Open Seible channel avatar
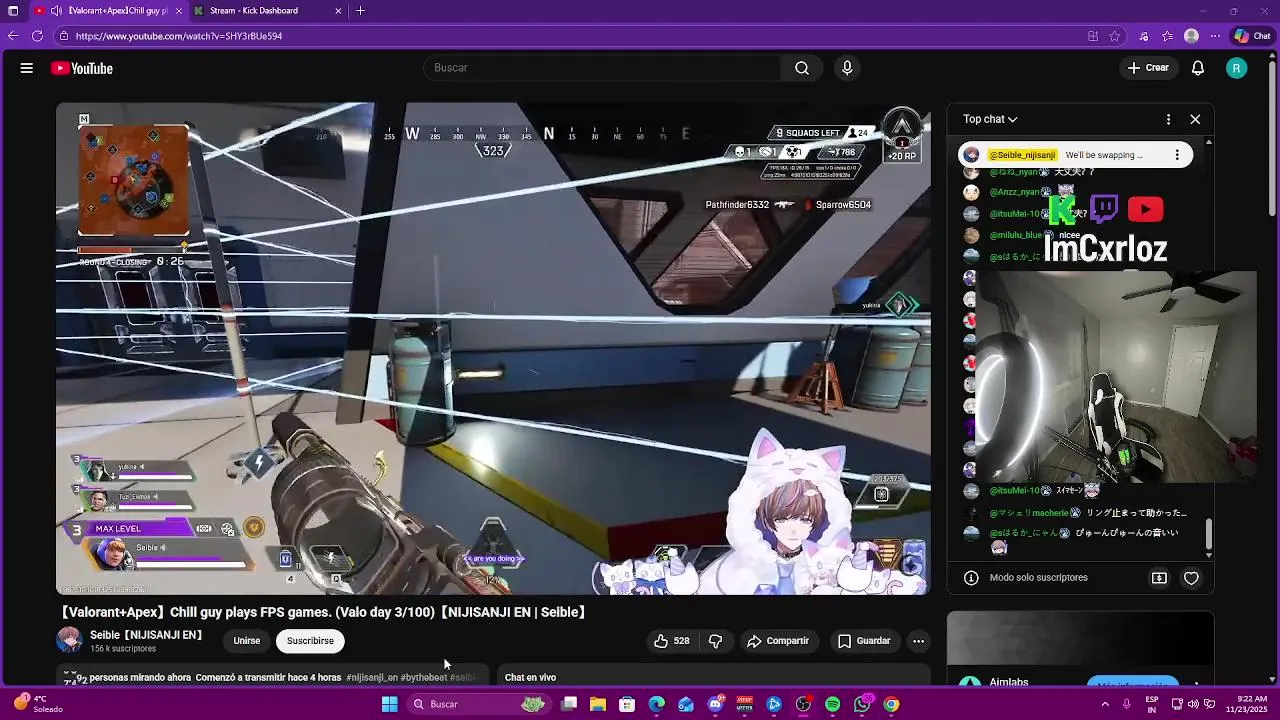Image resolution: width=1280 pixels, height=720 pixels. click(x=69, y=641)
